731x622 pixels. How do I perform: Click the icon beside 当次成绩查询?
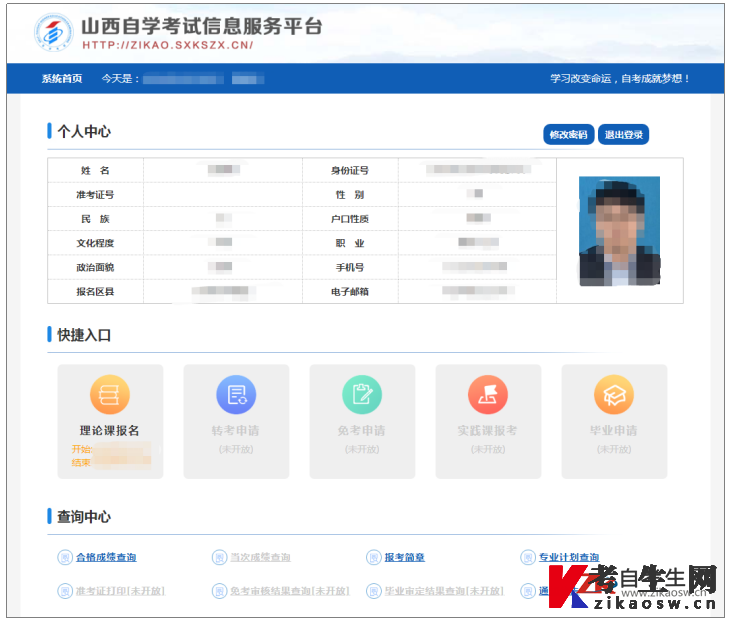point(219,557)
